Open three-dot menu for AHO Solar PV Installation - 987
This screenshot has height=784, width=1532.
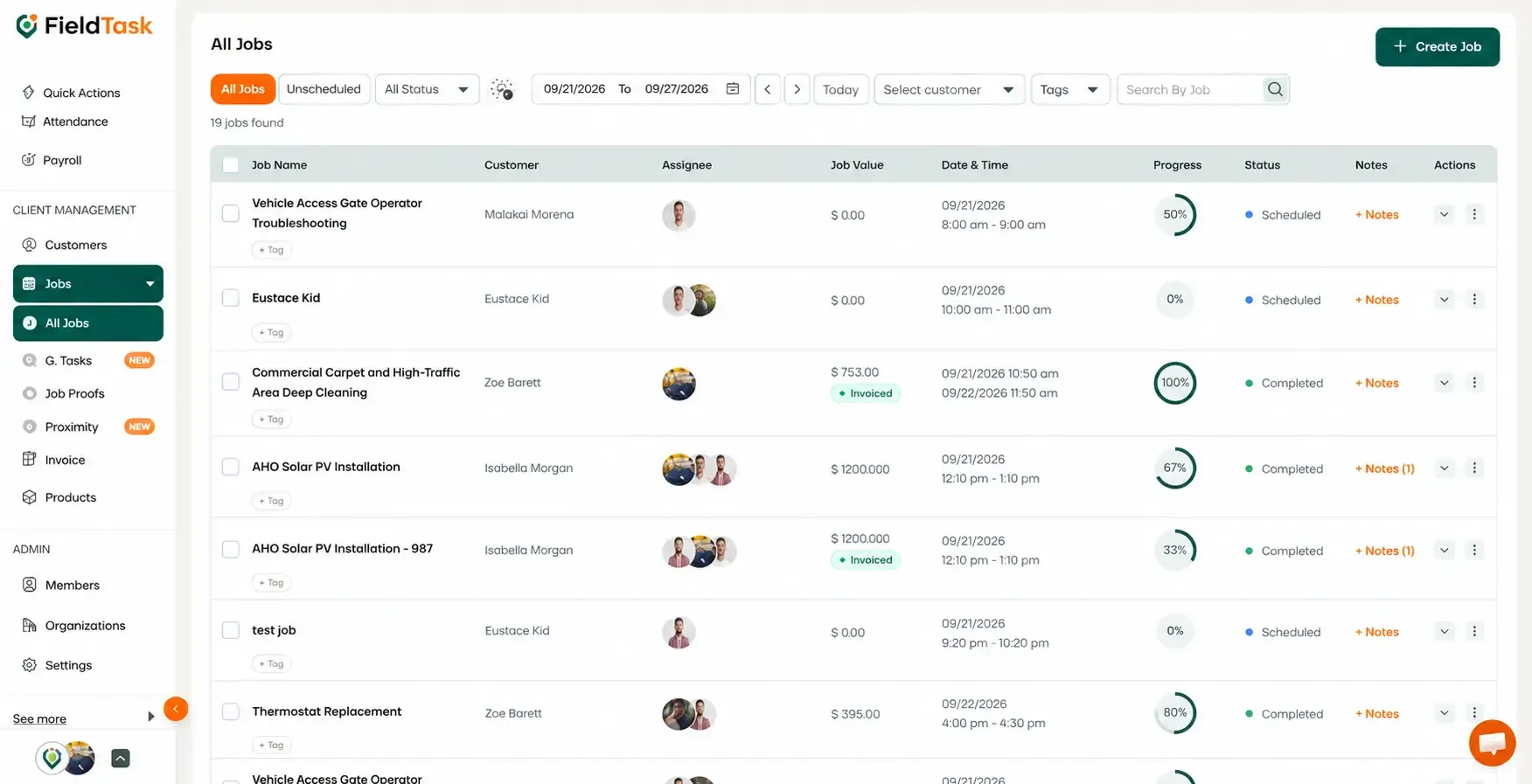1474,550
